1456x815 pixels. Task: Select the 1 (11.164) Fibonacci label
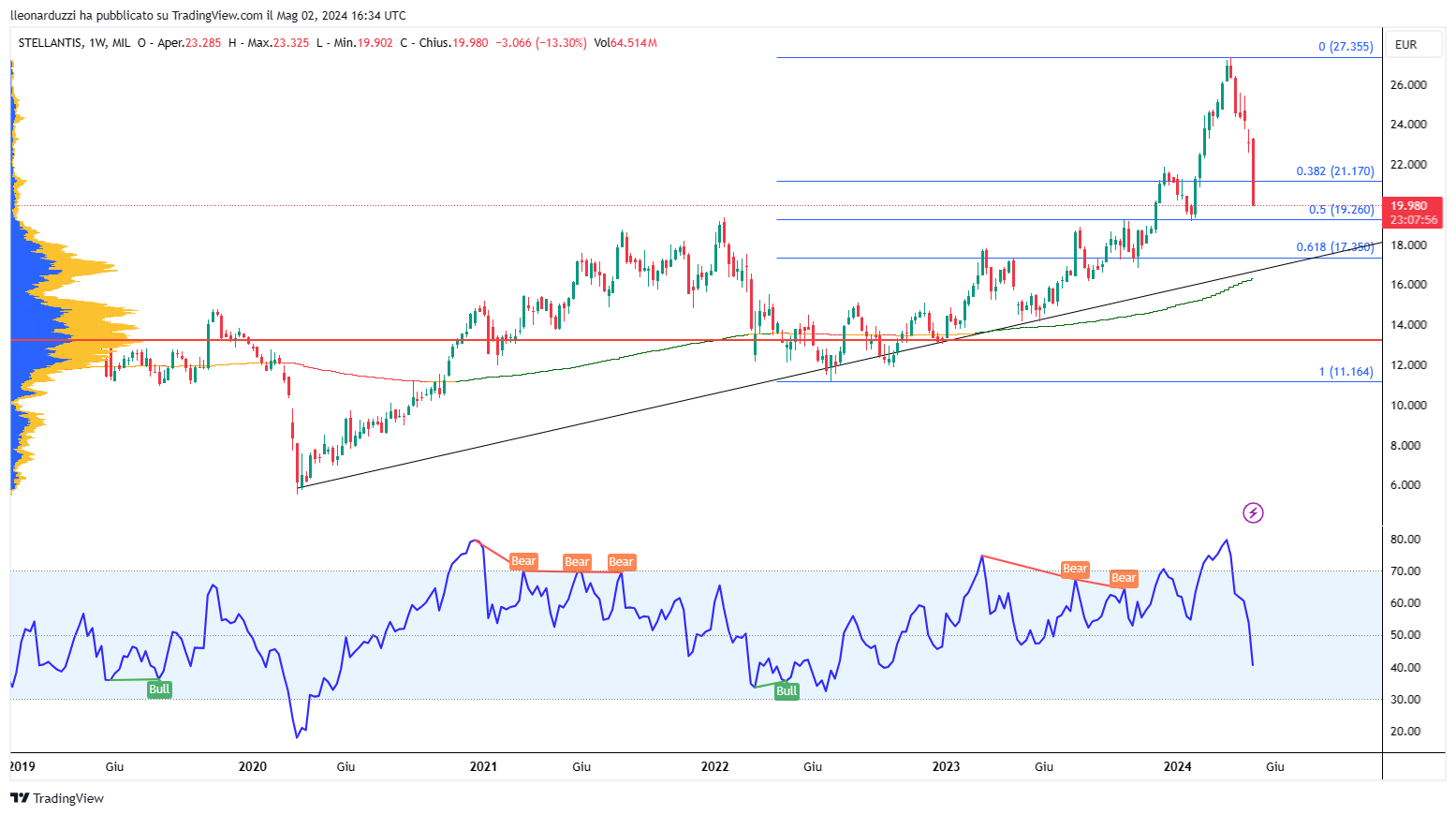pos(1346,371)
